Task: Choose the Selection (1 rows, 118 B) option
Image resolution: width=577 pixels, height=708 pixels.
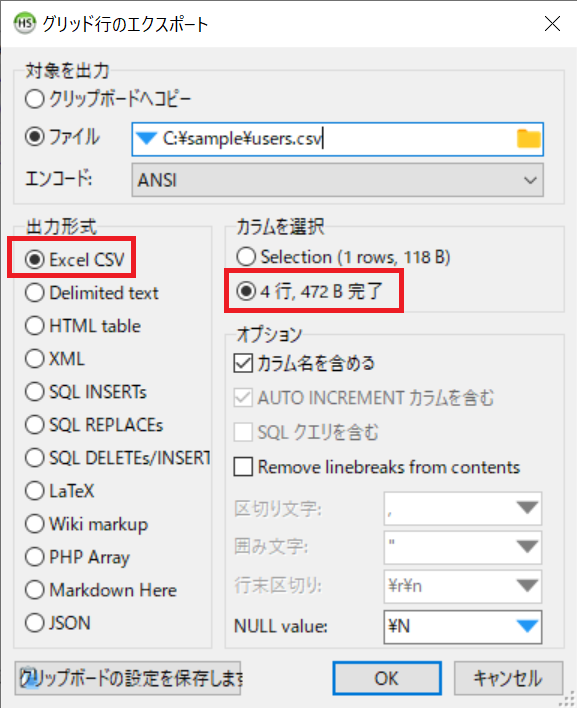Action: (x=344, y=257)
